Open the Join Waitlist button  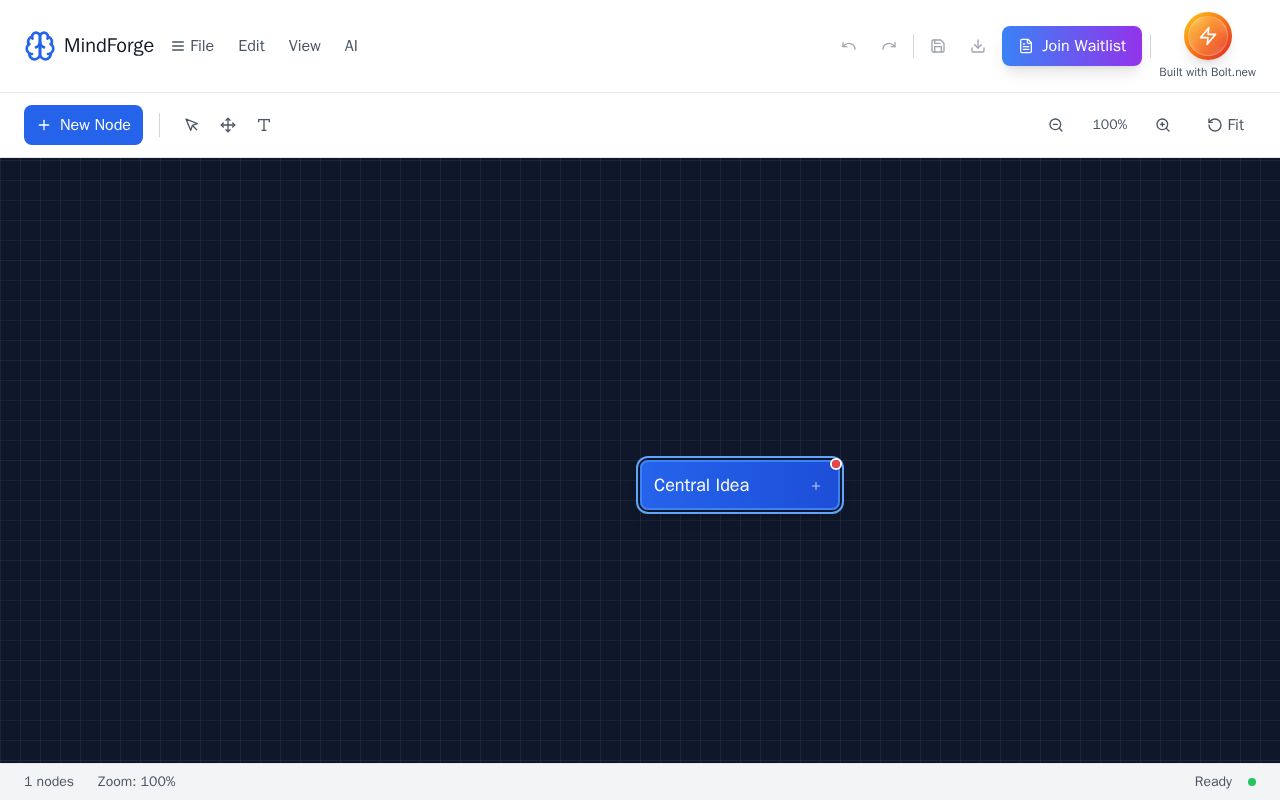pos(1072,46)
